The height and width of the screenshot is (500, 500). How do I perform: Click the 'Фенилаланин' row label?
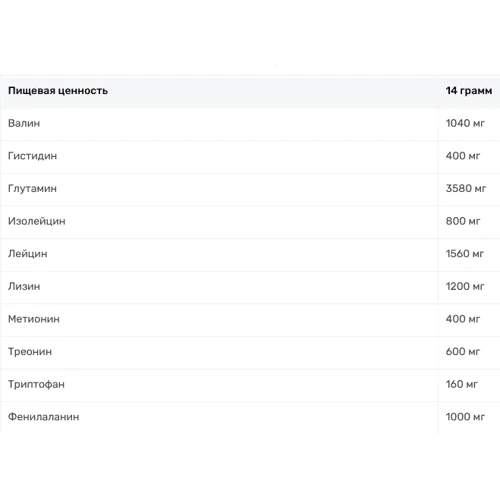(44, 417)
